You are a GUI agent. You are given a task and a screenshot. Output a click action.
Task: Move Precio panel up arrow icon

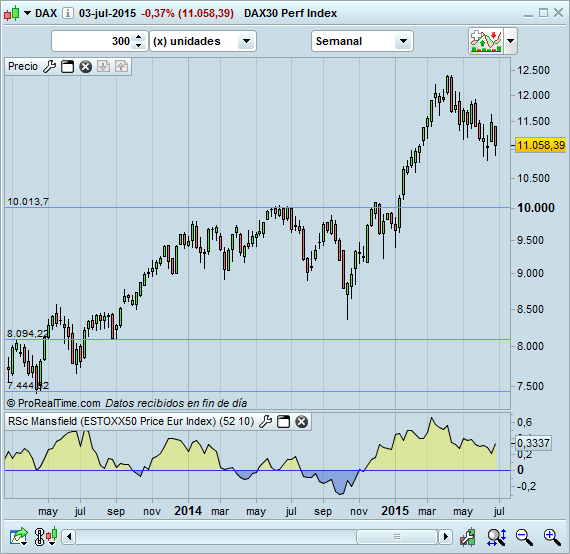(121, 67)
